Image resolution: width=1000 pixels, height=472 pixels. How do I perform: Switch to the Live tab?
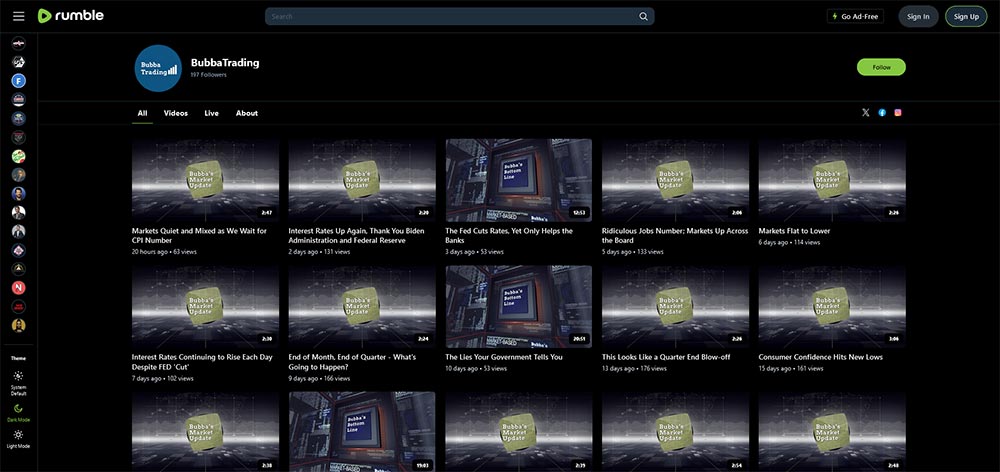point(212,114)
